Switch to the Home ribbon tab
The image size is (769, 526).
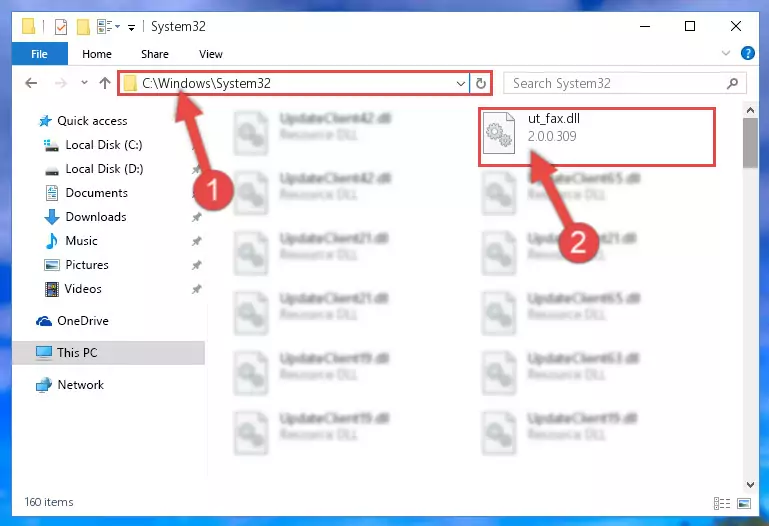[97, 54]
